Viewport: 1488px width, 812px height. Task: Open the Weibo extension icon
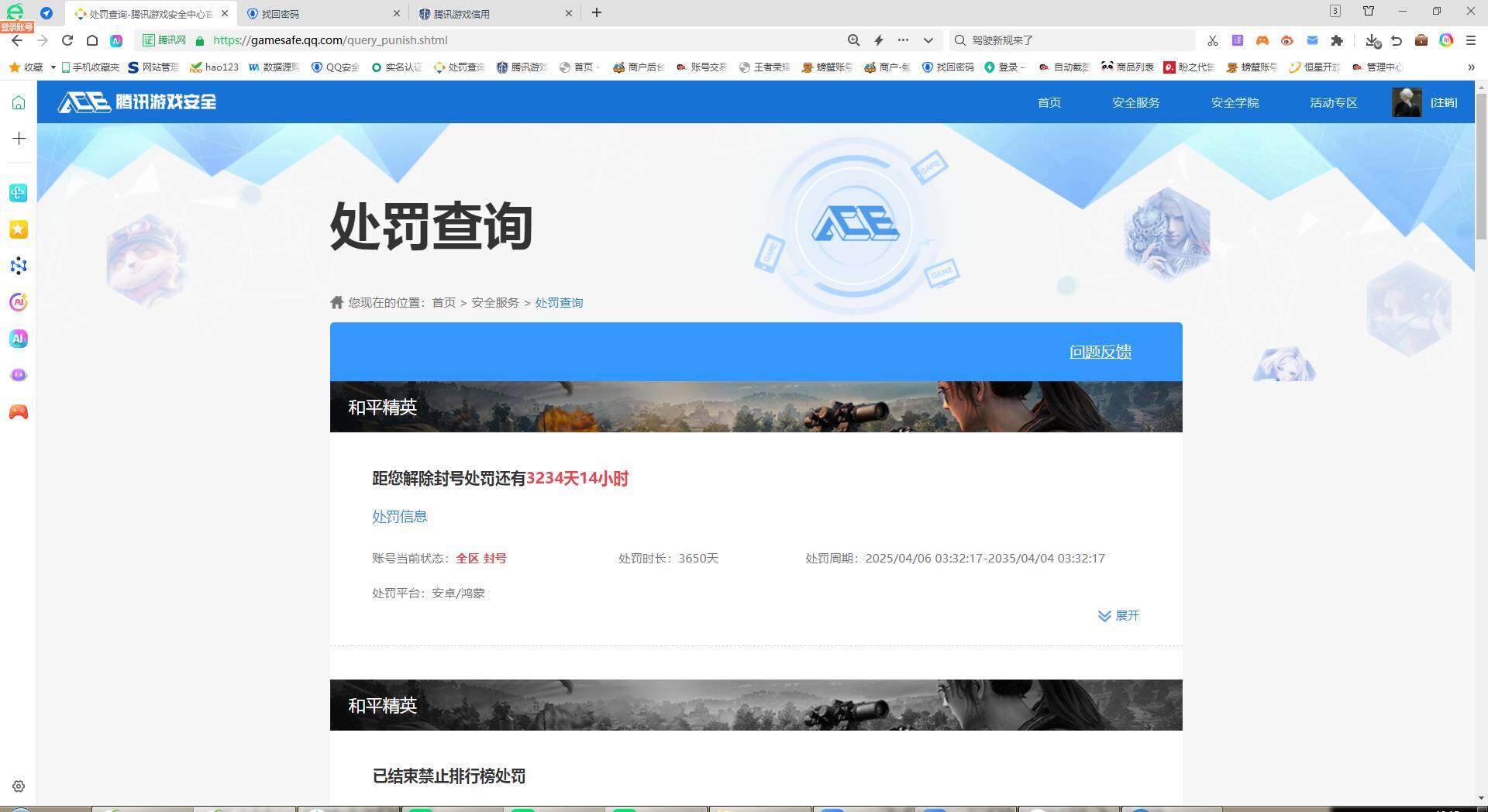coord(1287,40)
